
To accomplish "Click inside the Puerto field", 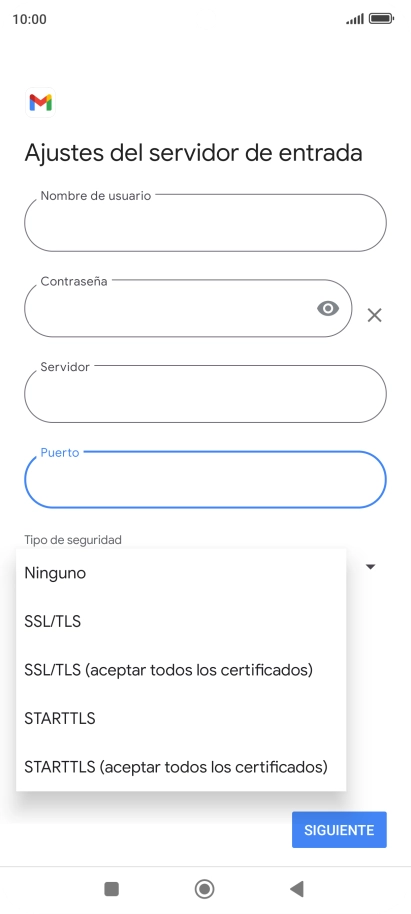I will [x=205, y=480].
